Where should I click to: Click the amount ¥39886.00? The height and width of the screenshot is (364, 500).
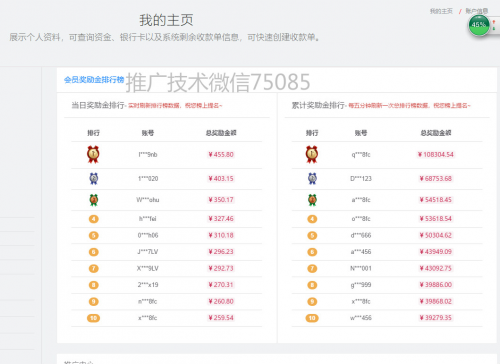436,285
